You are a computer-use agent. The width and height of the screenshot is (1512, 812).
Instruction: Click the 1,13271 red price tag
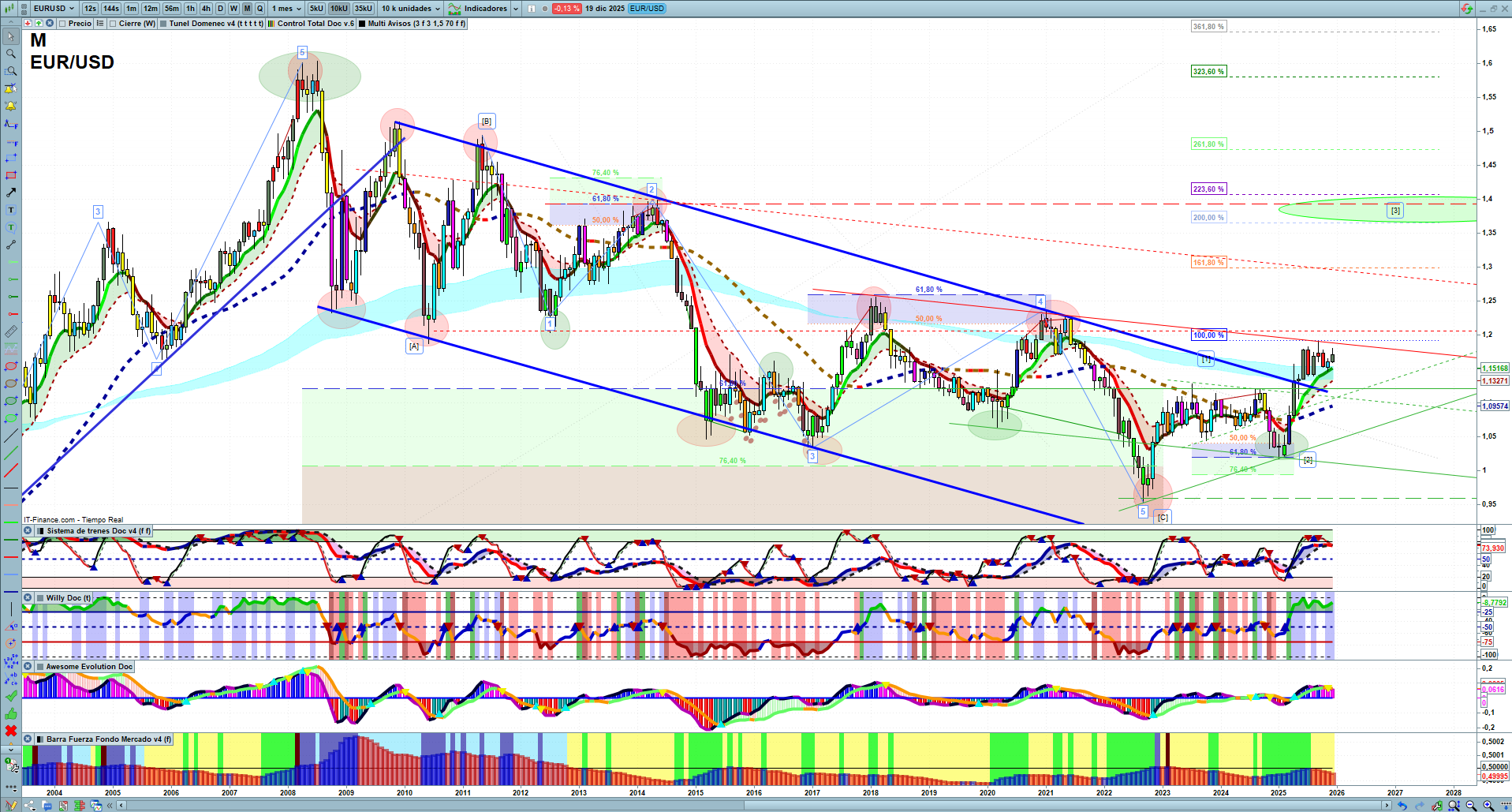click(1495, 381)
